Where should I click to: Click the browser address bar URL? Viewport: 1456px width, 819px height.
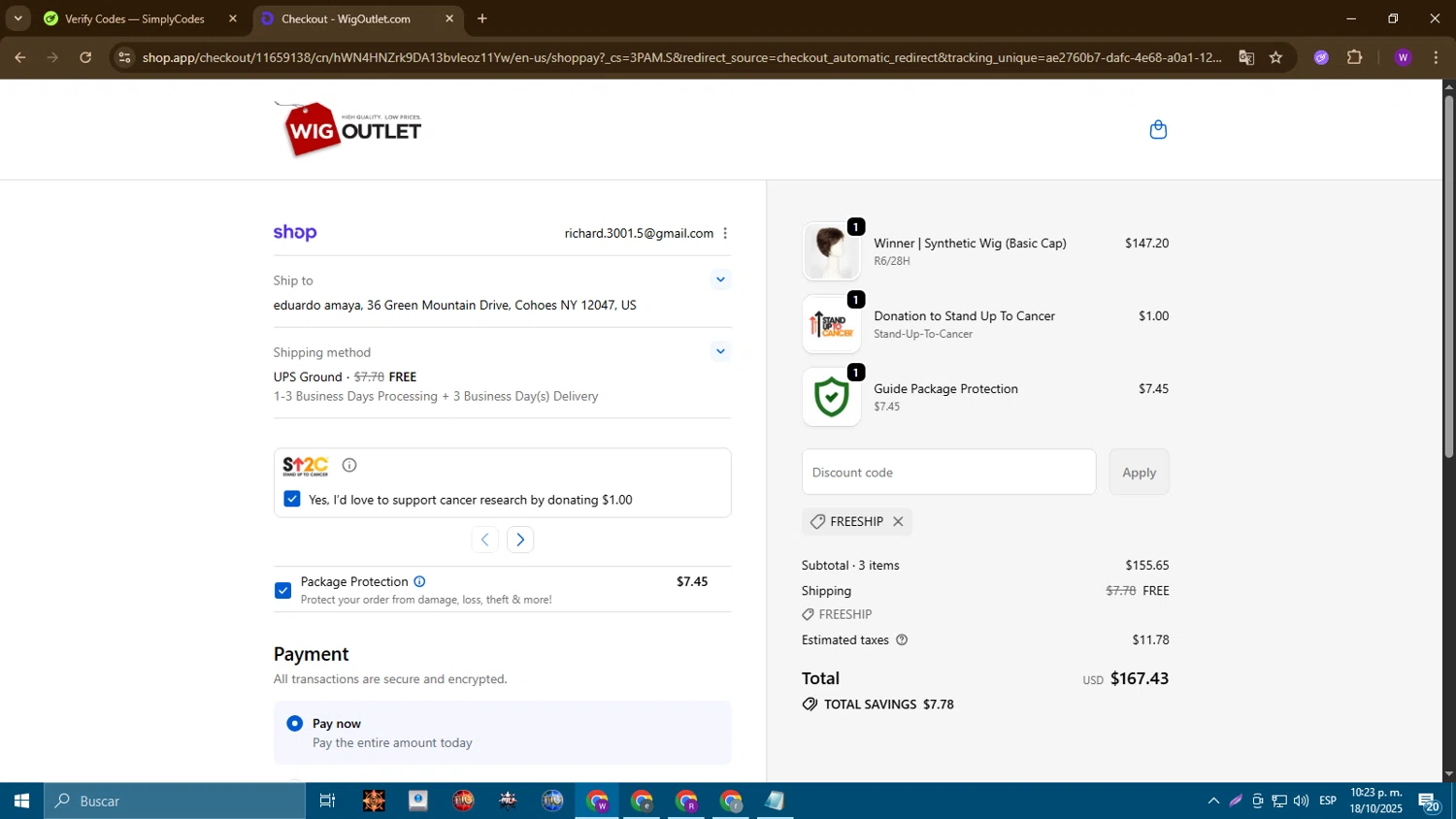pyautogui.click(x=681, y=57)
